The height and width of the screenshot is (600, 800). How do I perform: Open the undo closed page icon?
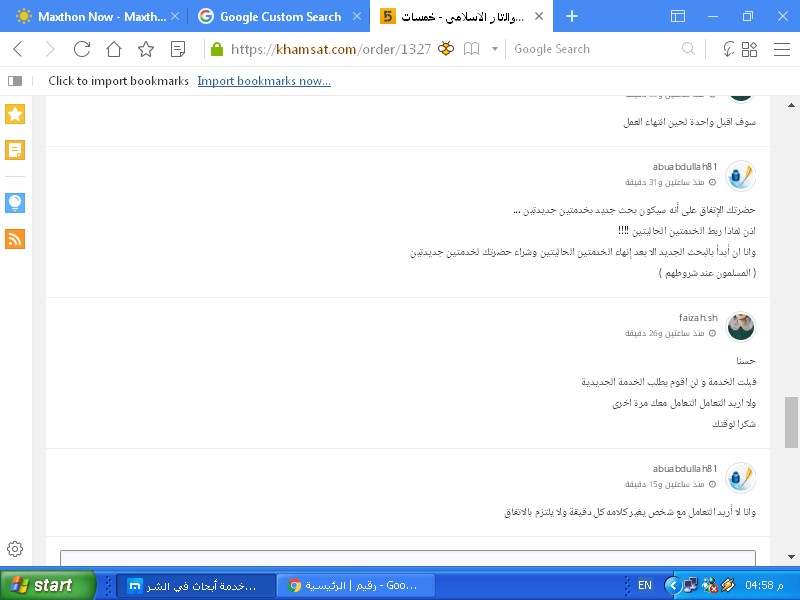click(x=728, y=49)
